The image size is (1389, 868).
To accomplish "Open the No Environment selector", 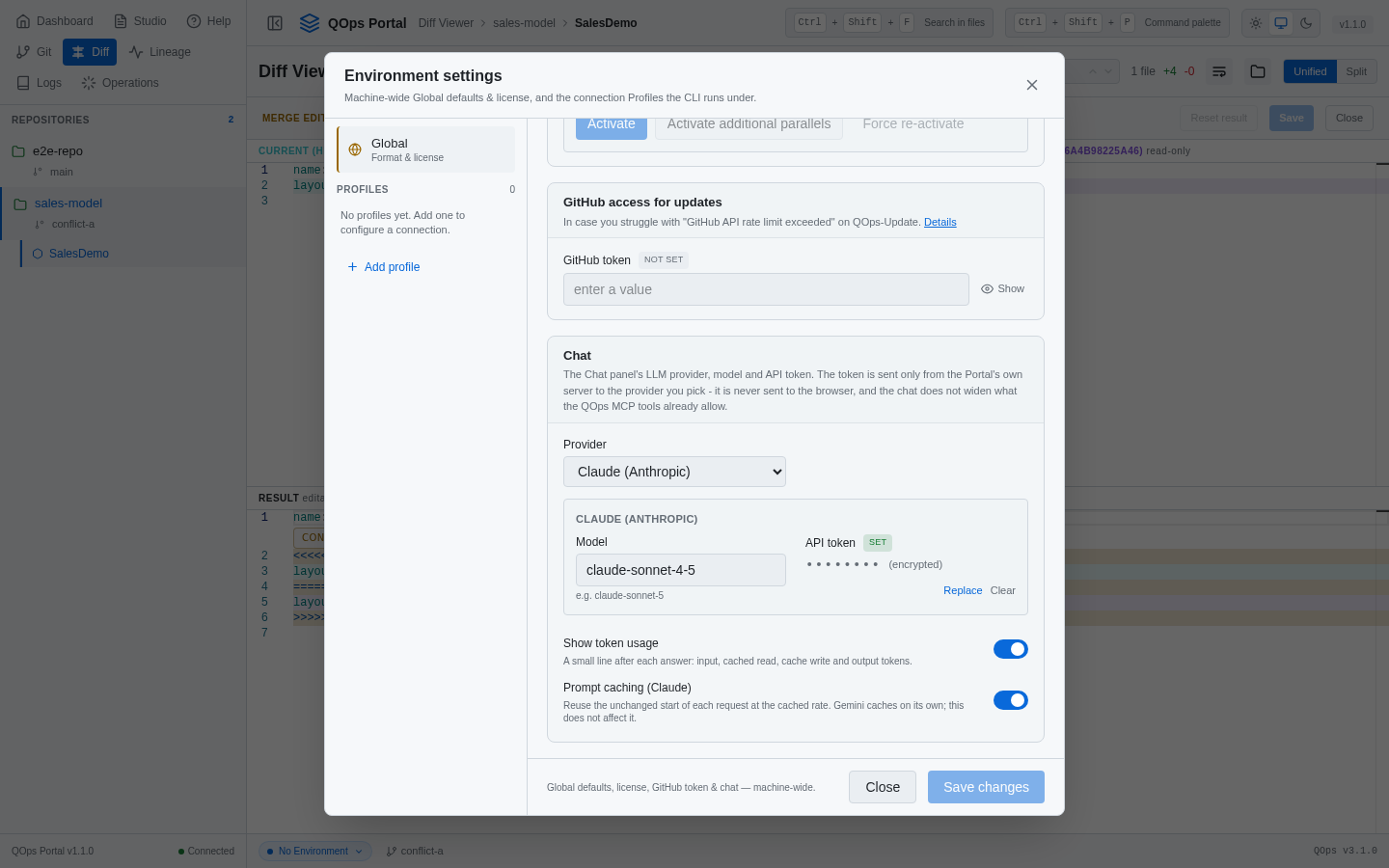I will [x=314, y=852].
